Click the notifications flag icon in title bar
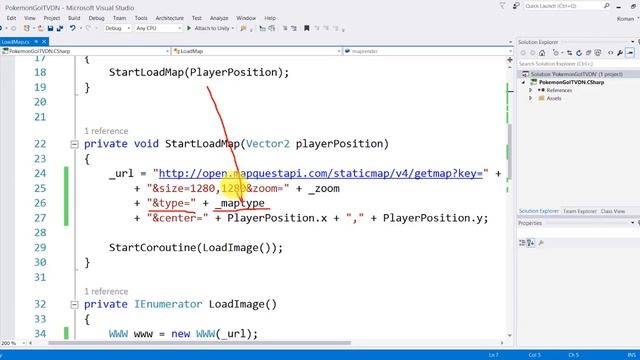 (x=502, y=6)
